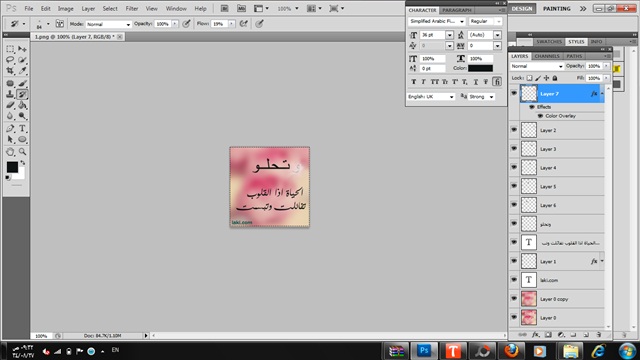
Task: Switch to the Paths tab
Action: coord(574,56)
